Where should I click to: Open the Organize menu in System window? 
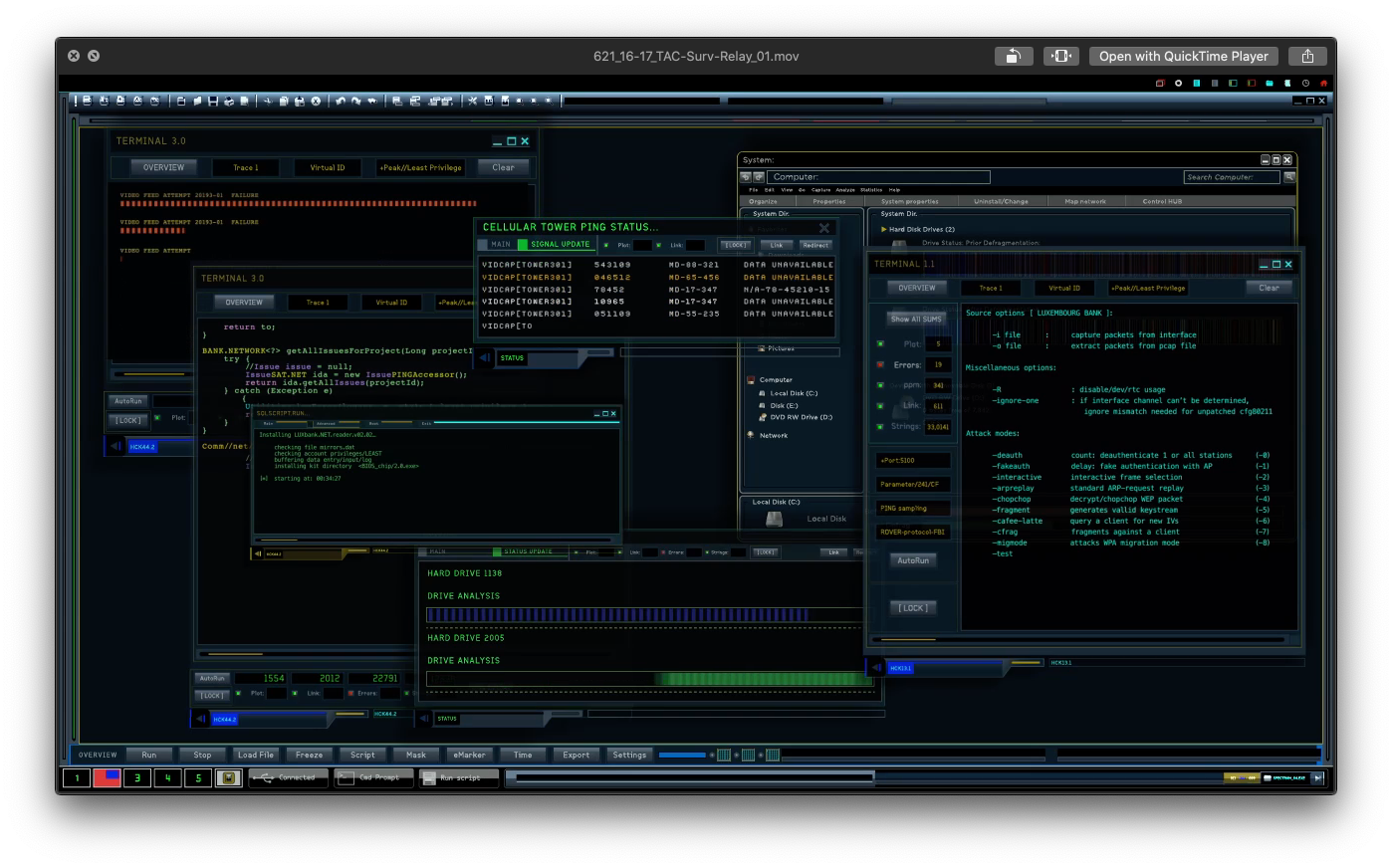pyautogui.click(x=764, y=201)
